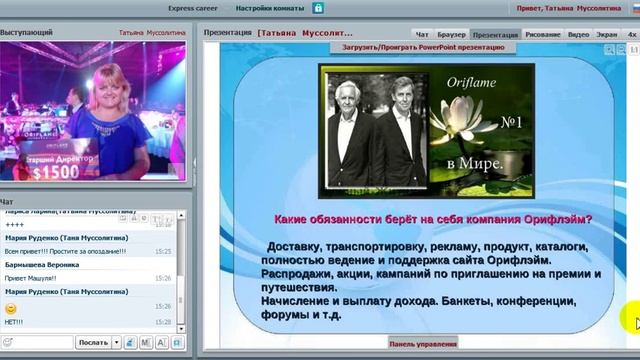Screen dimensions: 640x360
Task: Click the Oriflame founders slide image
Action: coord(426,131)
